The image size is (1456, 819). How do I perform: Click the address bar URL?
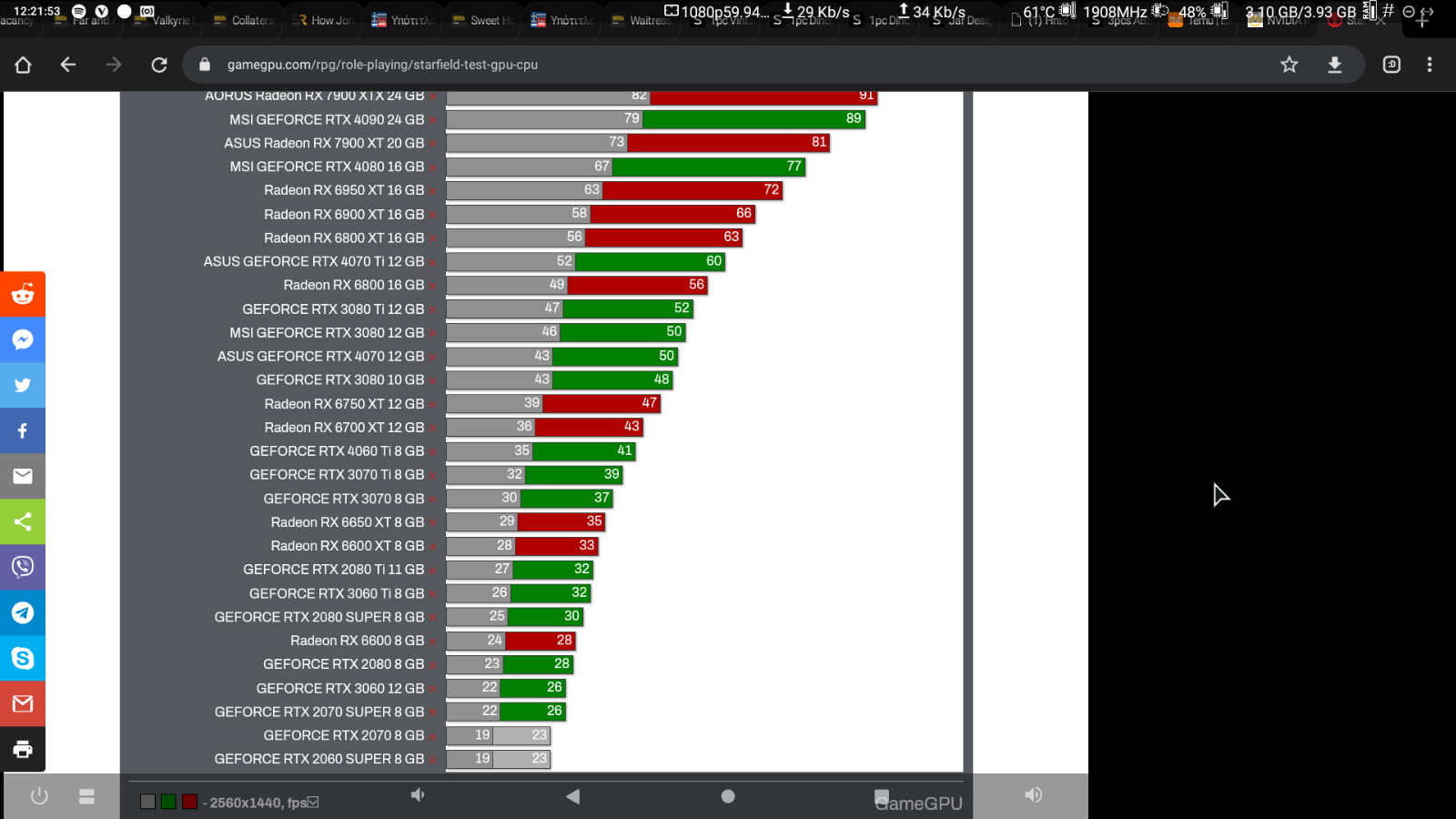pyautogui.click(x=382, y=65)
